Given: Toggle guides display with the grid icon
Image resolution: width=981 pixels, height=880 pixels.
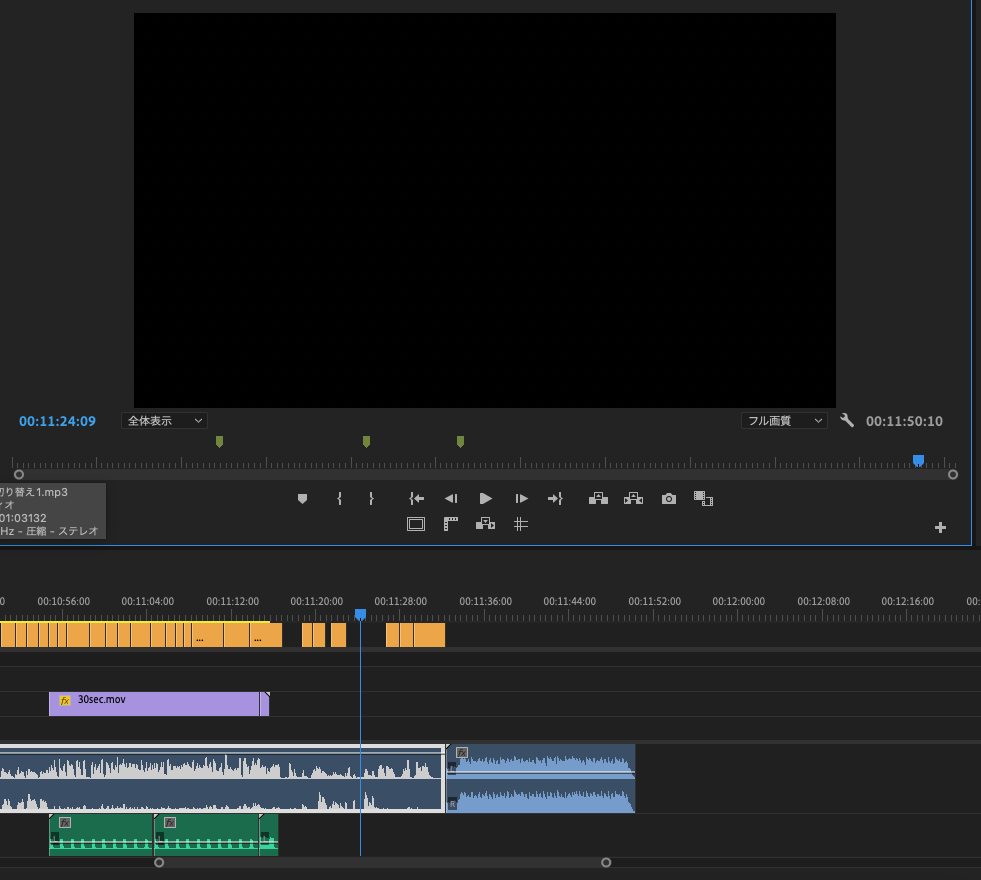Looking at the screenshot, I should click(x=520, y=524).
